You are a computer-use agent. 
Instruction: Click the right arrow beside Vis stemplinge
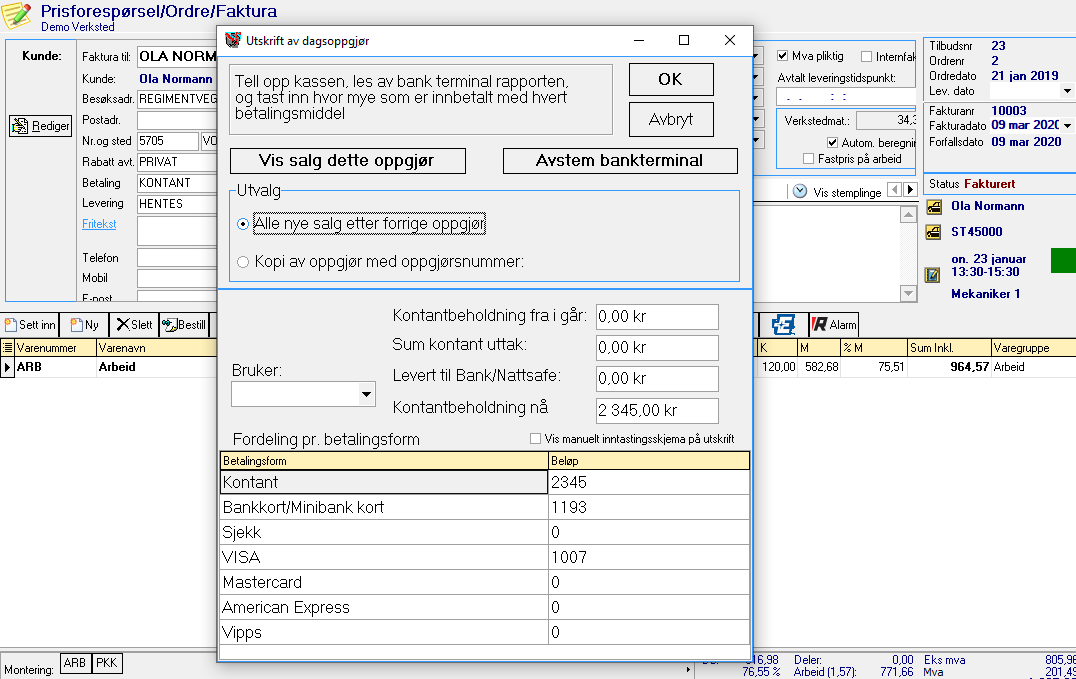[x=910, y=189]
